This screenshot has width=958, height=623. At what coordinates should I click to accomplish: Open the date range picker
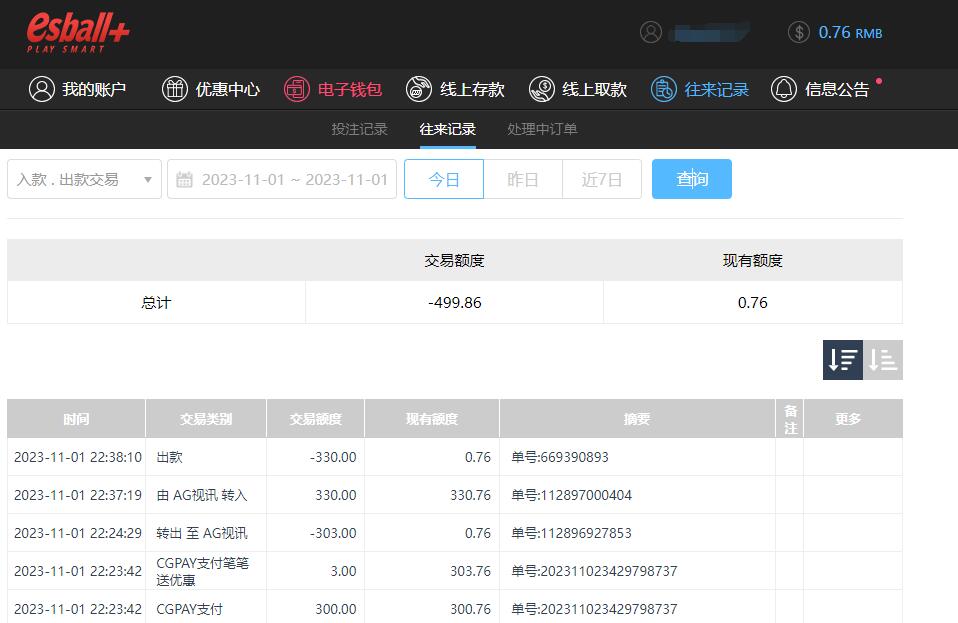(293, 179)
